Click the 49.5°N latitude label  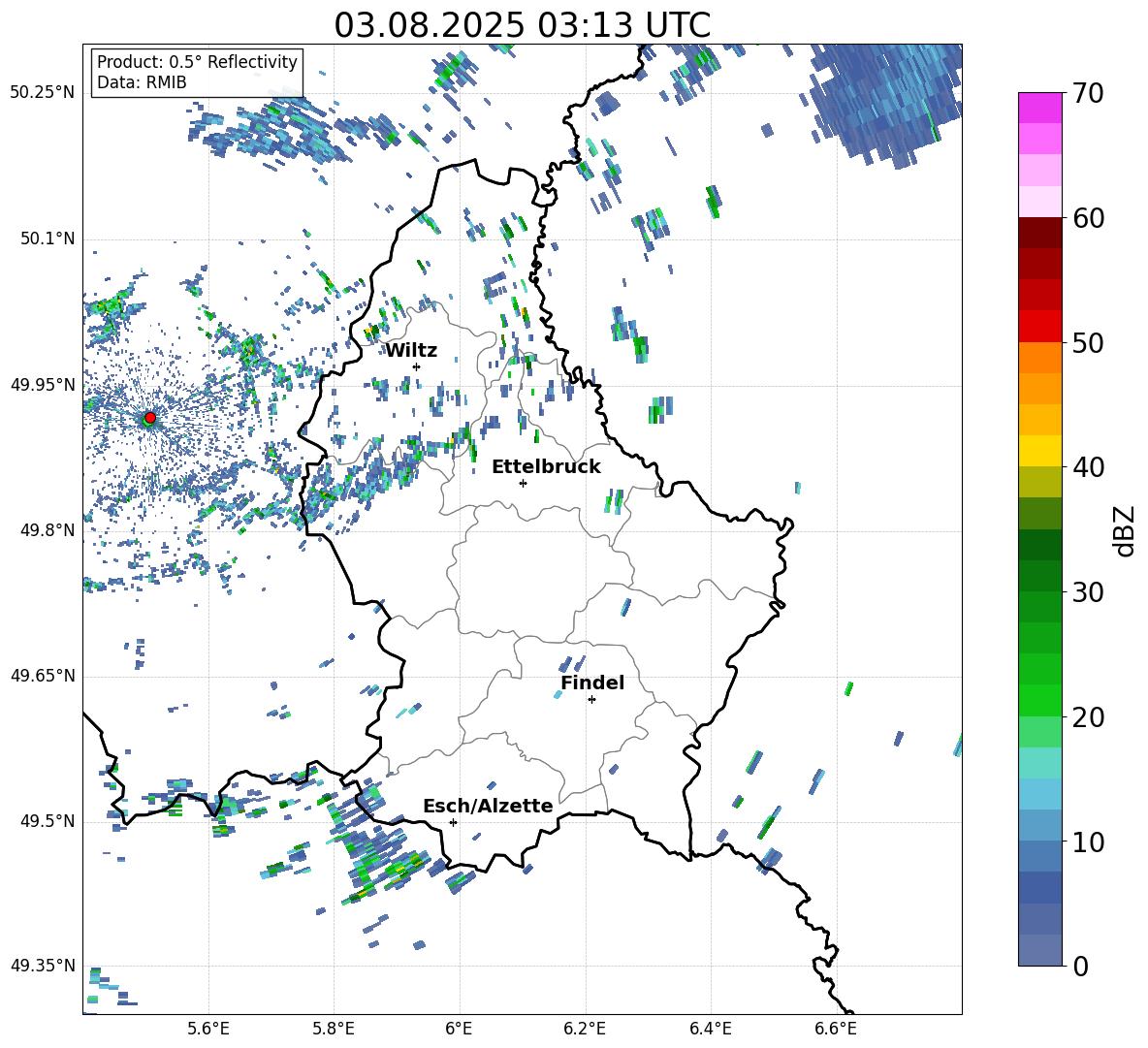tap(48, 821)
